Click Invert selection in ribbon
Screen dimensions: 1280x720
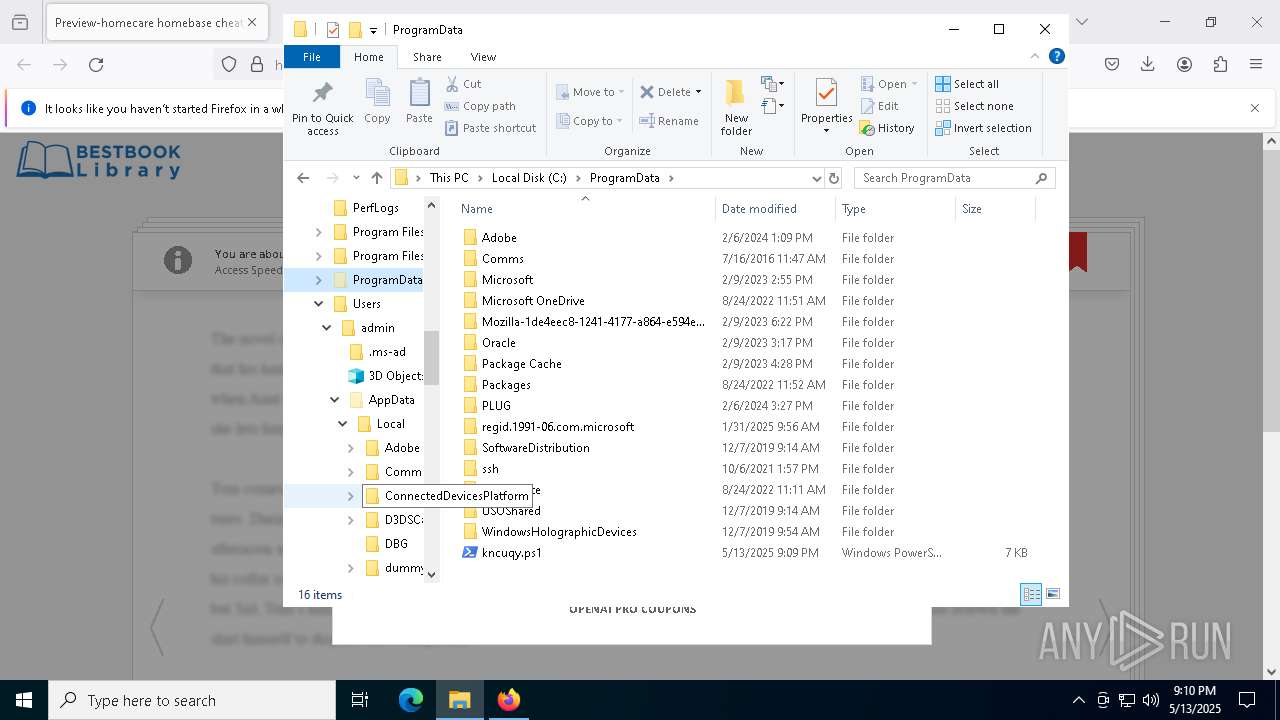[983, 128]
